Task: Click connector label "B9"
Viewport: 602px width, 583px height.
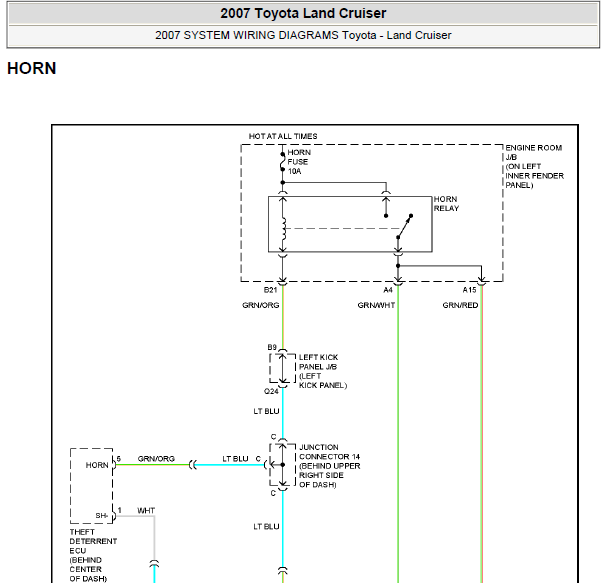Action: [x=272, y=347]
